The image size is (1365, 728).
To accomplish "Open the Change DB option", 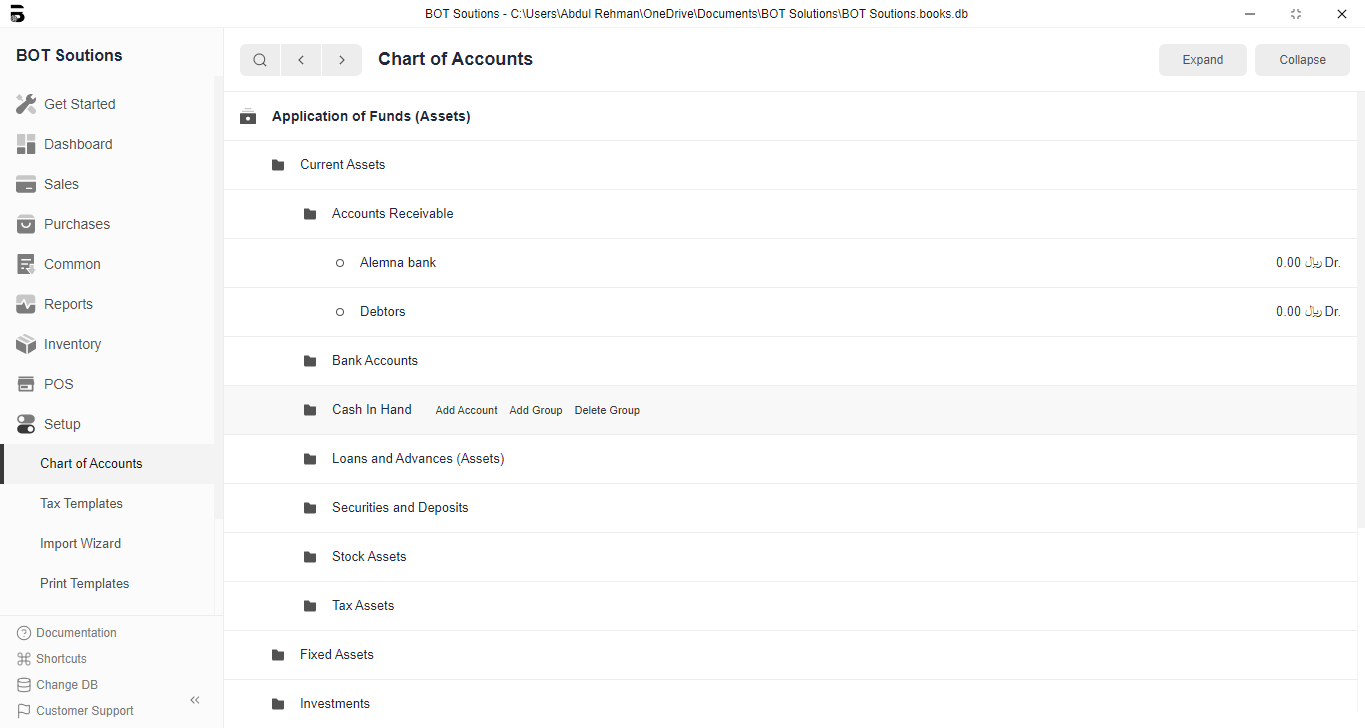I will pos(66,685).
